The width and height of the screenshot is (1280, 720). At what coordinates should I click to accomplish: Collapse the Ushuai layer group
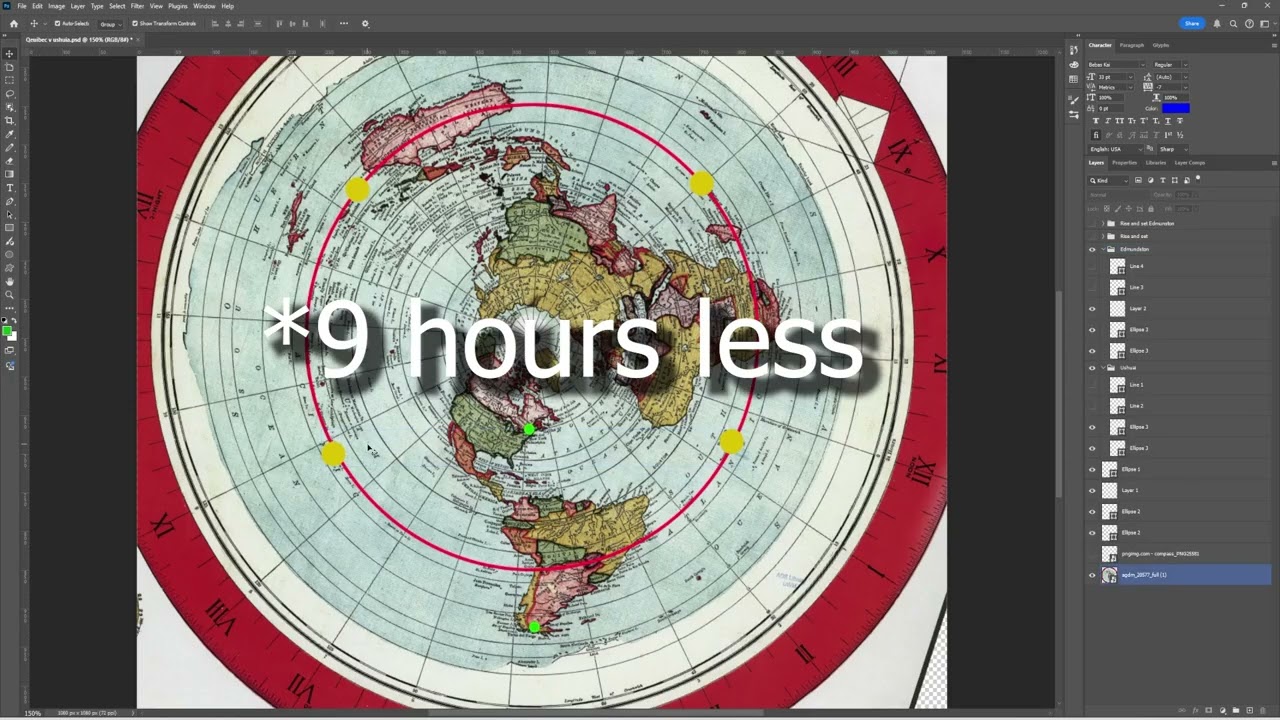coord(1102,368)
